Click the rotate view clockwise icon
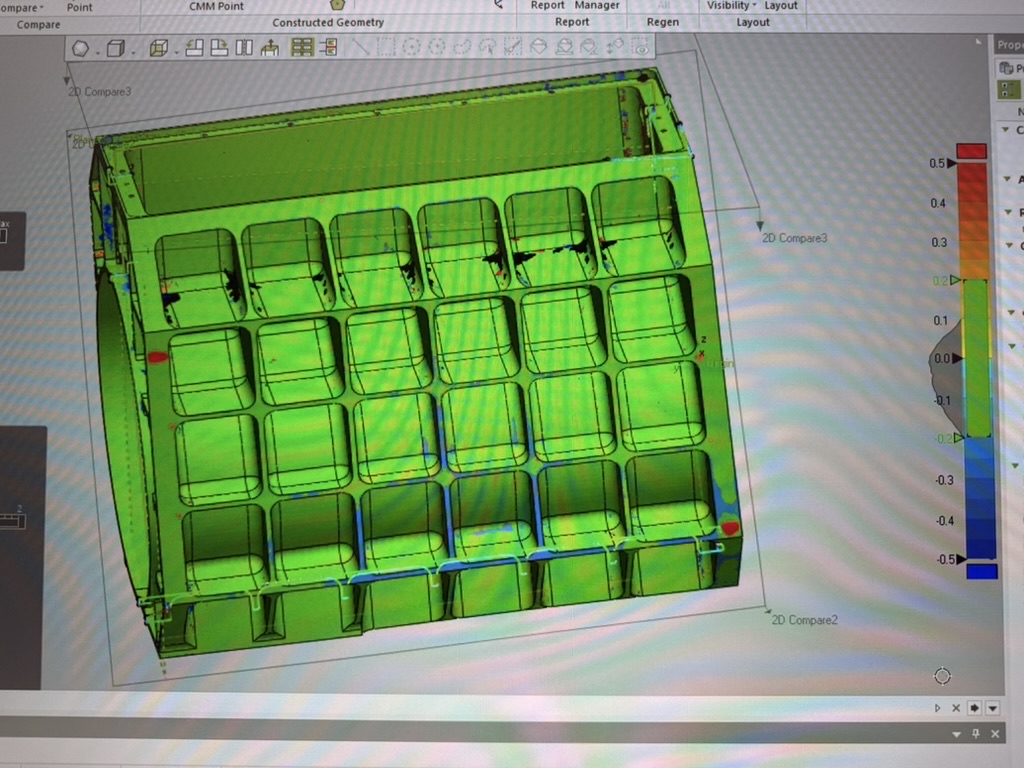Image resolution: width=1024 pixels, height=768 pixels. click(219, 47)
